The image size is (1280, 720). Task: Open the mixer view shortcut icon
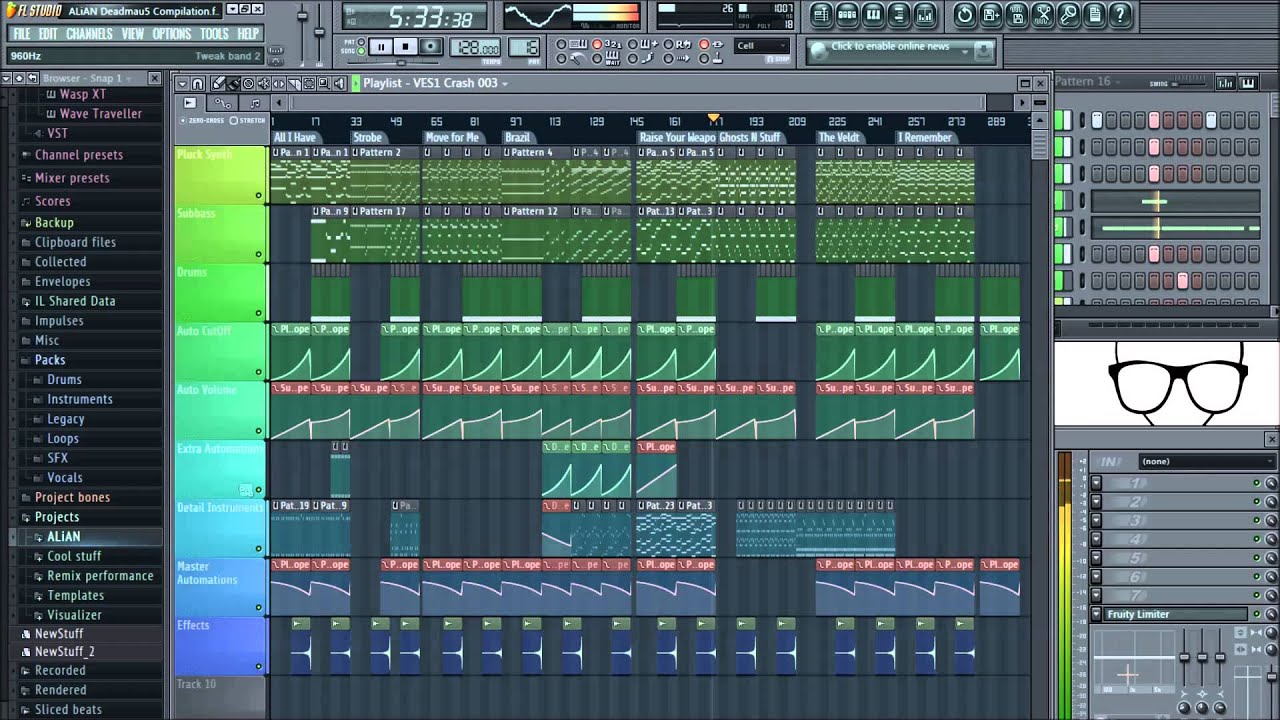point(924,14)
